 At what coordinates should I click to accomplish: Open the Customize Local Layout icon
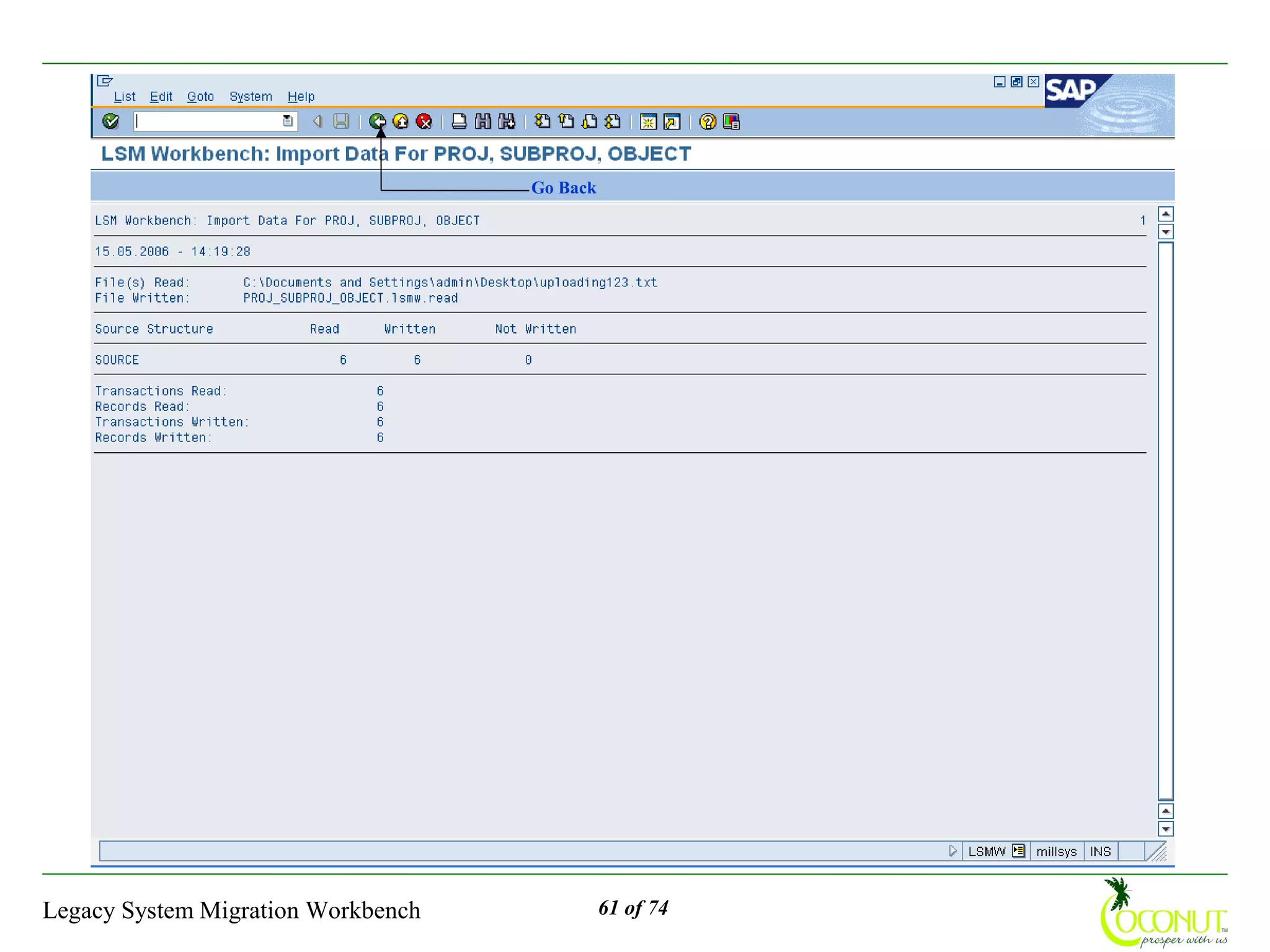point(731,121)
